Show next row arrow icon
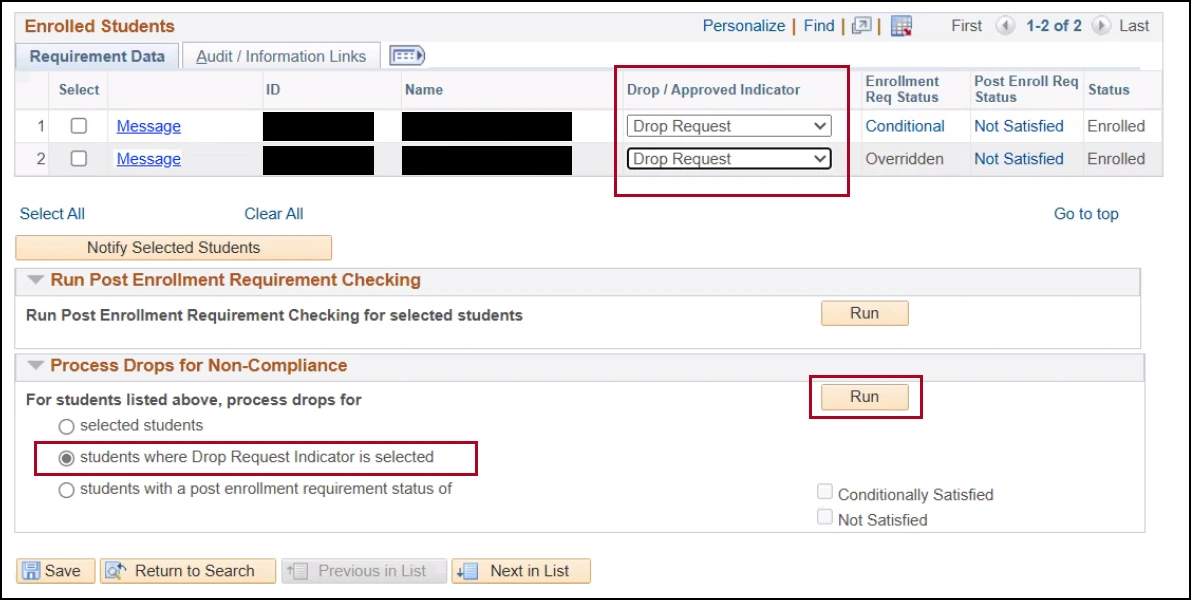The width and height of the screenshot is (1191, 600). tap(1101, 26)
